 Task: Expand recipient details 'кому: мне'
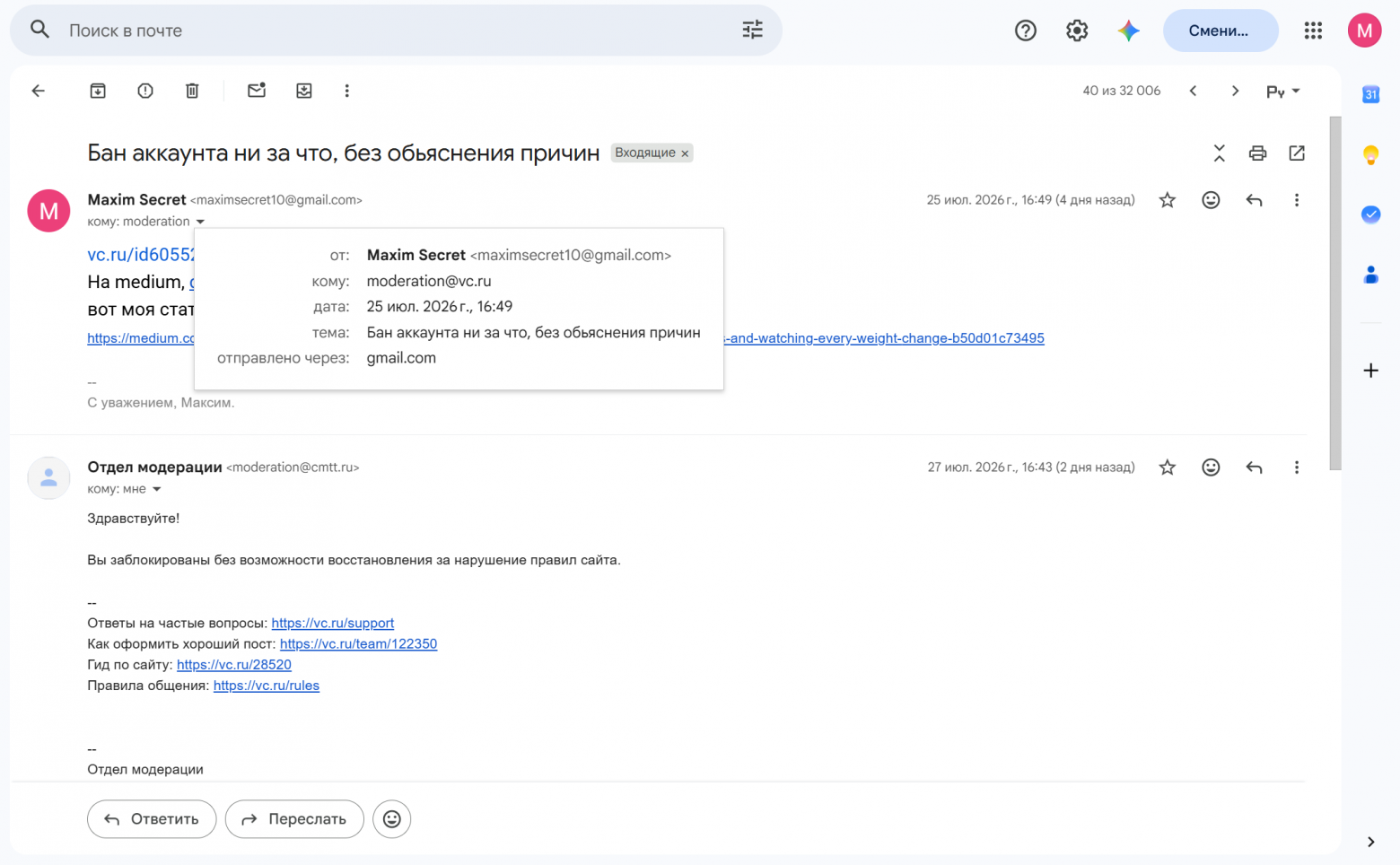click(156, 489)
